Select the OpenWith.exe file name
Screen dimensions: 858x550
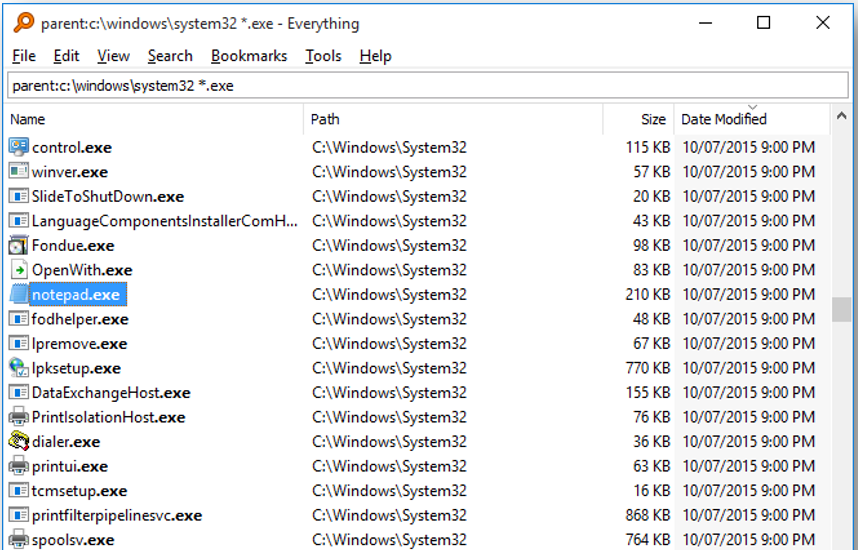click(x=82, y=270)
